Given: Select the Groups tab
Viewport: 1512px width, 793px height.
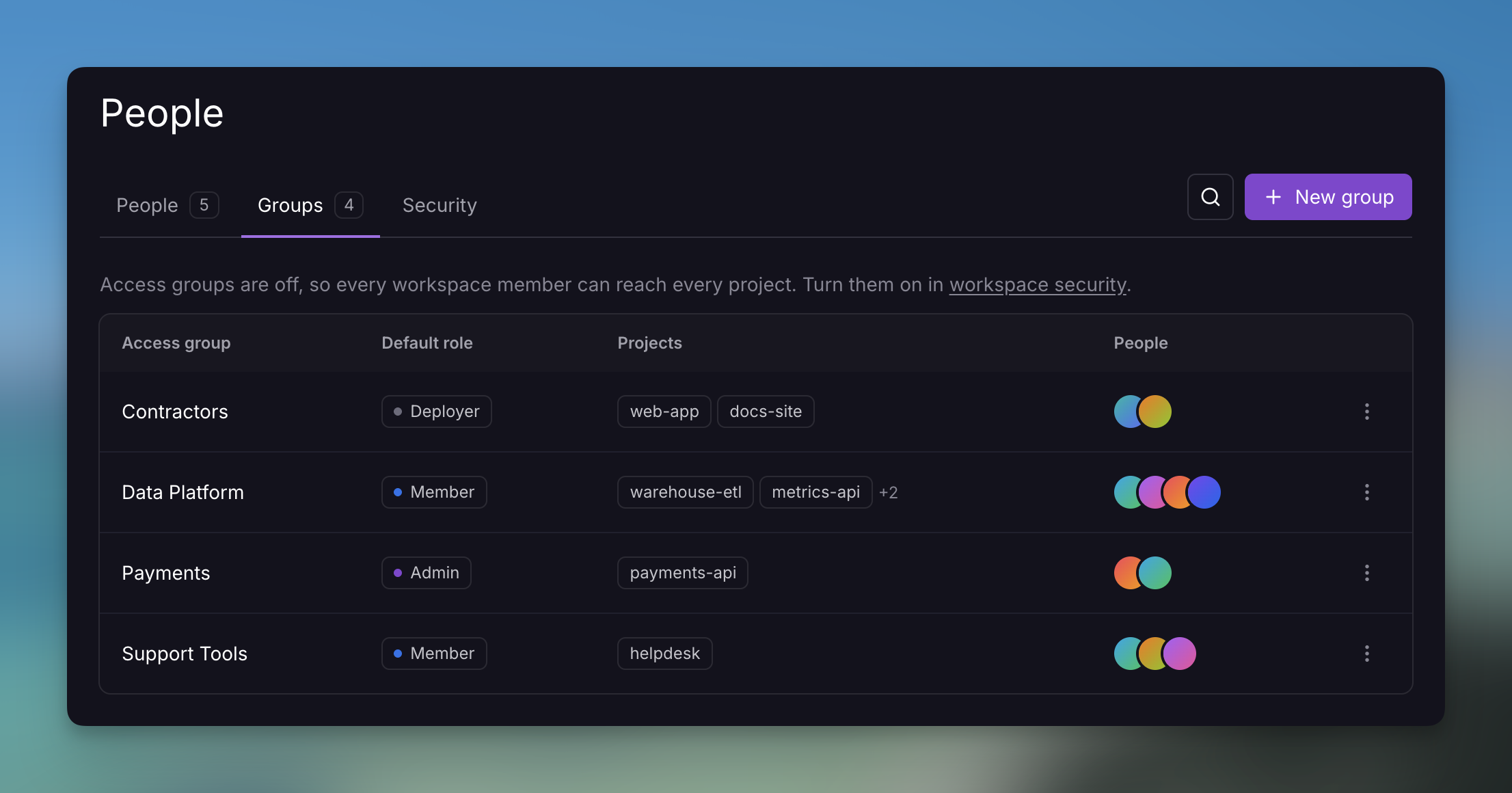Looking at the screenshot, I should (x=310, y=205).
